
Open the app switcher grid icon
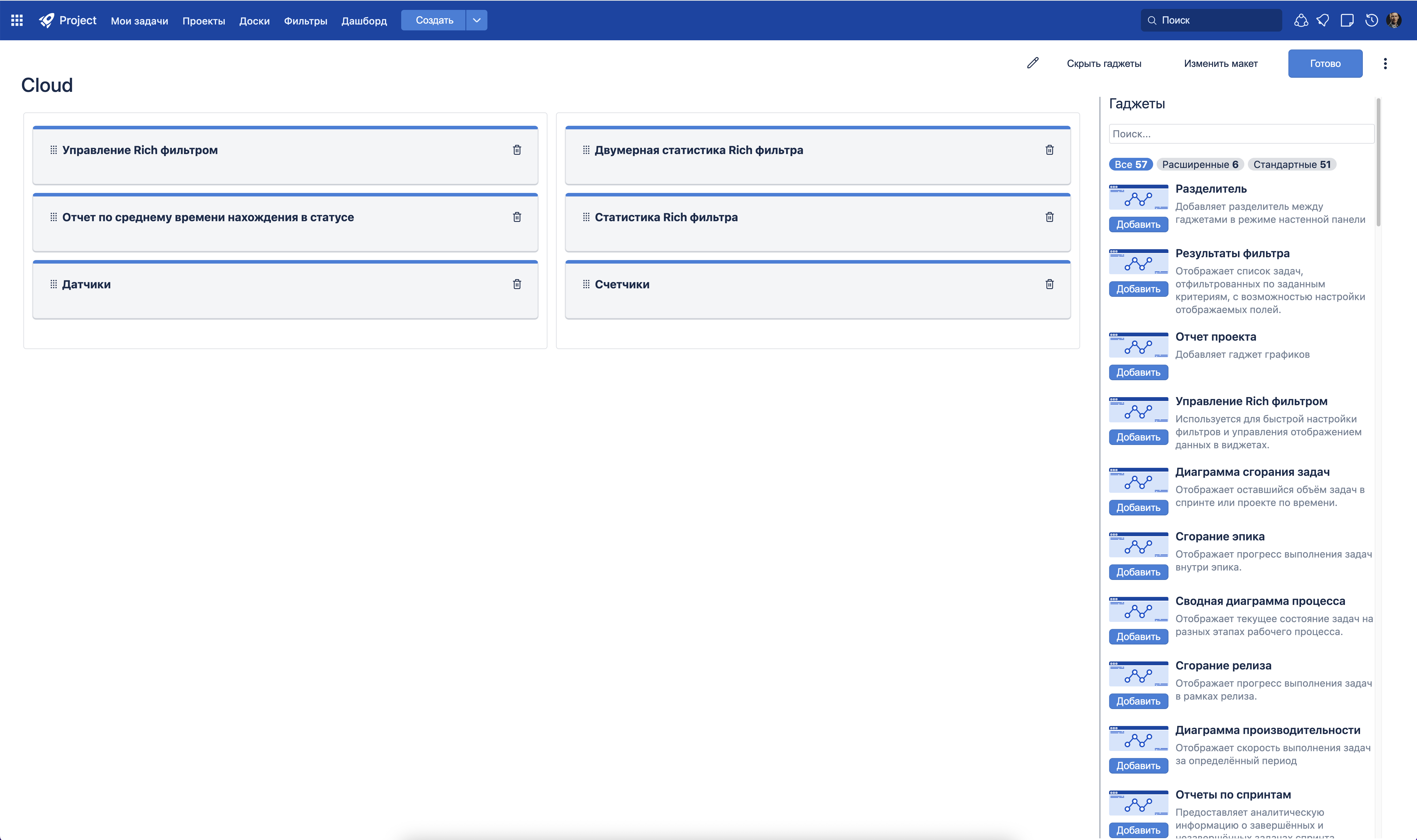click(17, 20)
